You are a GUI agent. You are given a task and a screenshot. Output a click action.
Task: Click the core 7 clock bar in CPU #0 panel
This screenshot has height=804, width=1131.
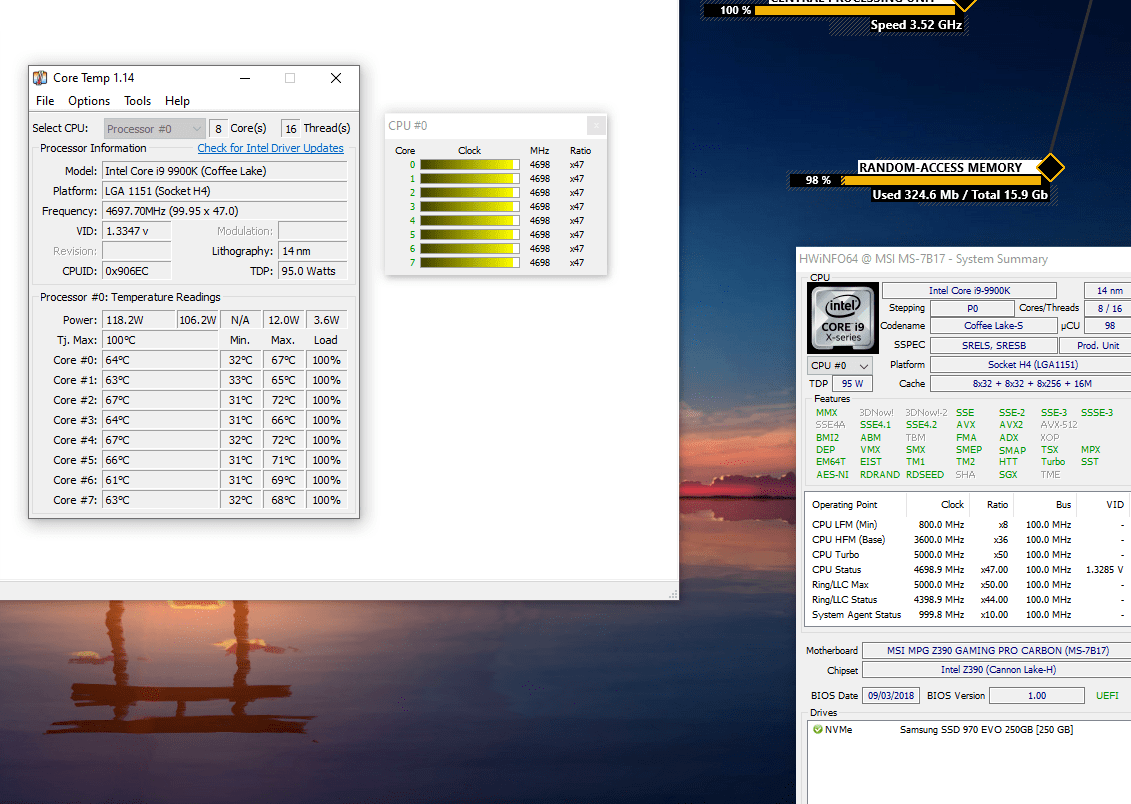click(470, 262)
